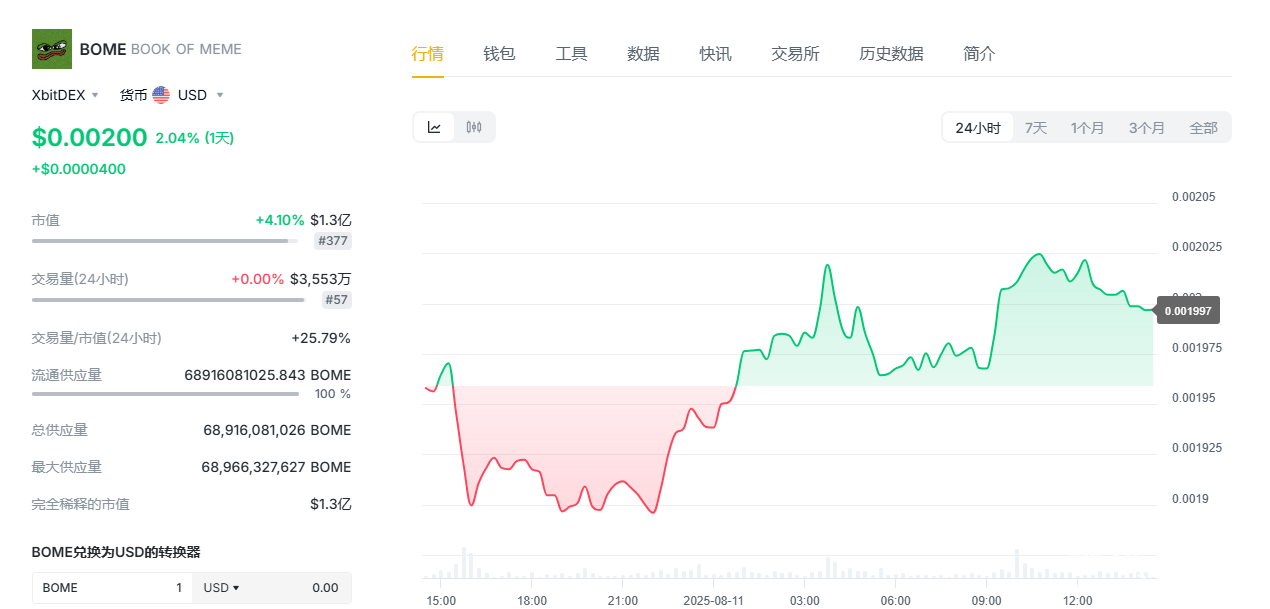The height and width of the screenshot is (609, 1270).
Task: Open the 快讯 news tab
Action: pyautogui.click(x=715, y=54)
